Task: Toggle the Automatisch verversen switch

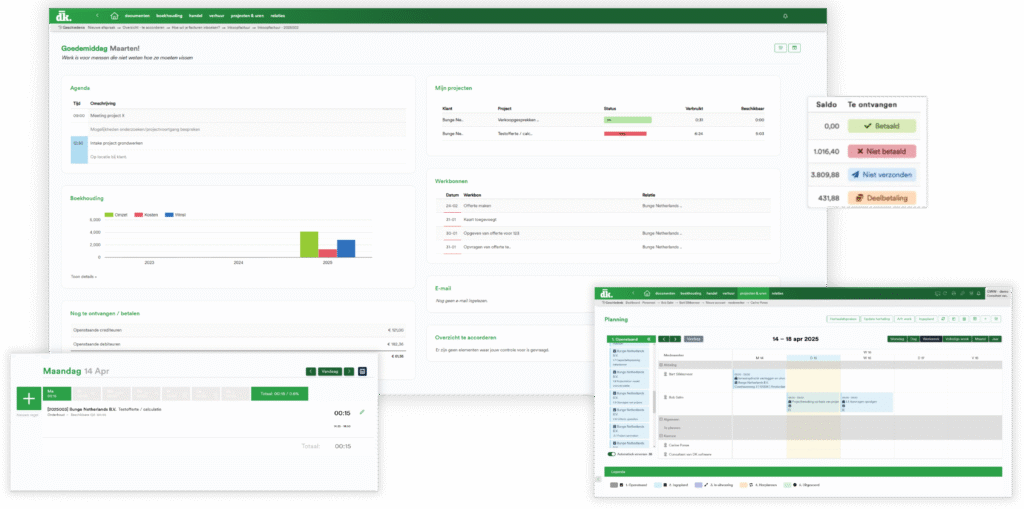Action: click(x=611, y=453)
